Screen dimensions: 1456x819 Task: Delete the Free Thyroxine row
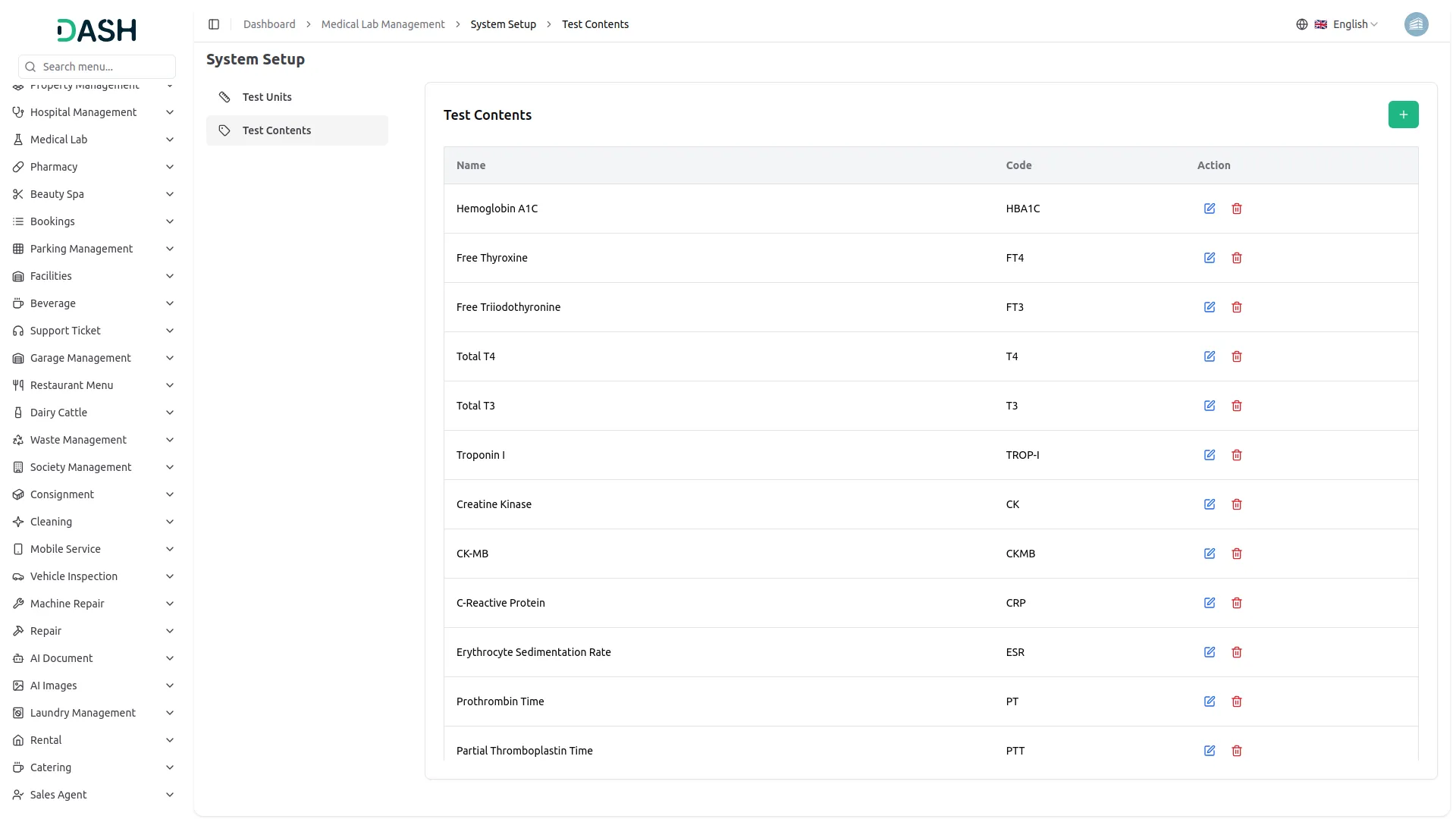(x=1237, y=258)
